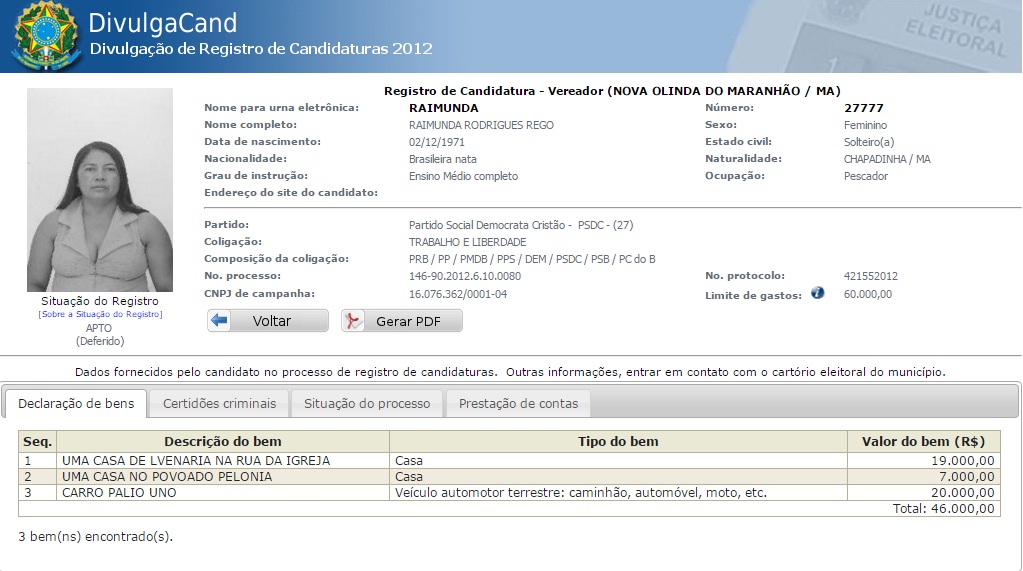
Task: Click the info icon beside Limite de gastos
Action: [817, 293]
